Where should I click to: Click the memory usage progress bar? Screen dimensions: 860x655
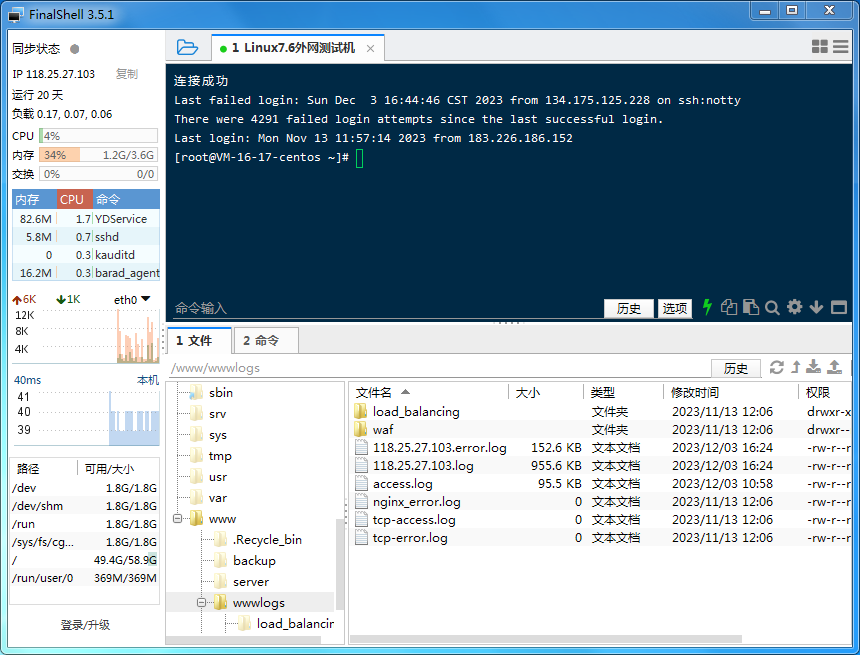pyautogui.click(x=97, y=155)
